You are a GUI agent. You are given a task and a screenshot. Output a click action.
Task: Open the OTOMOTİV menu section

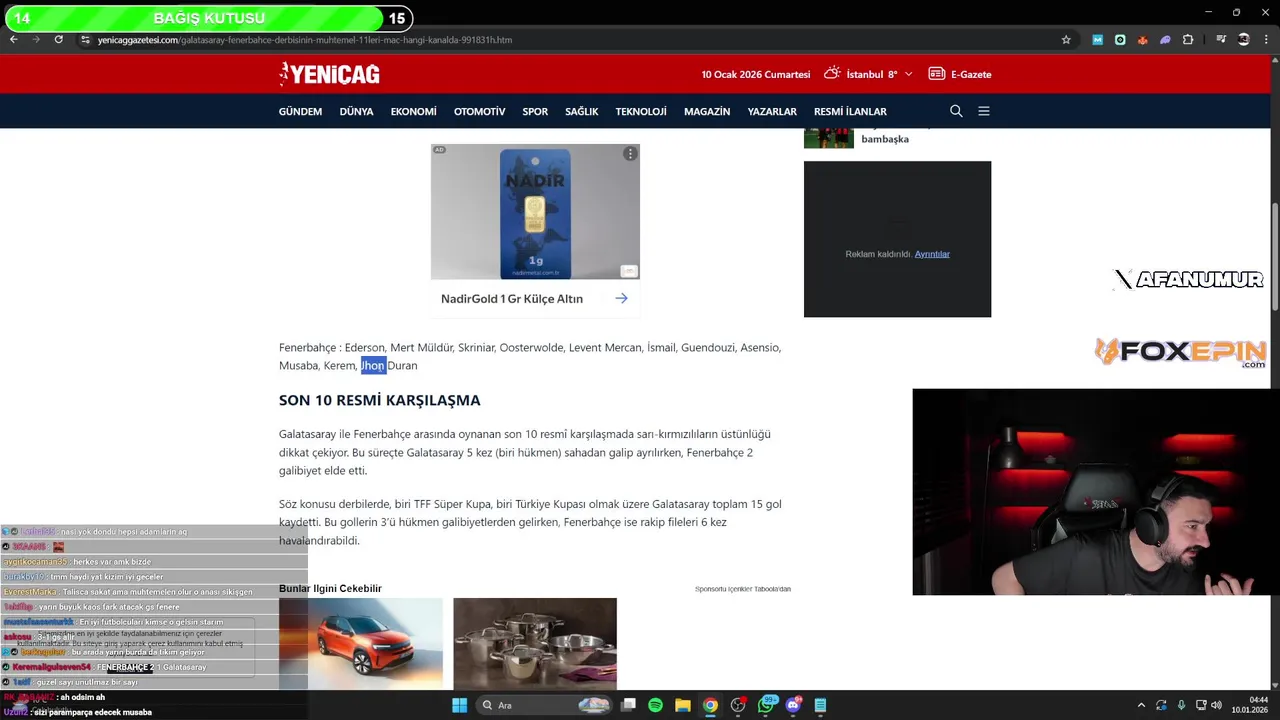[x=479, y=111]
